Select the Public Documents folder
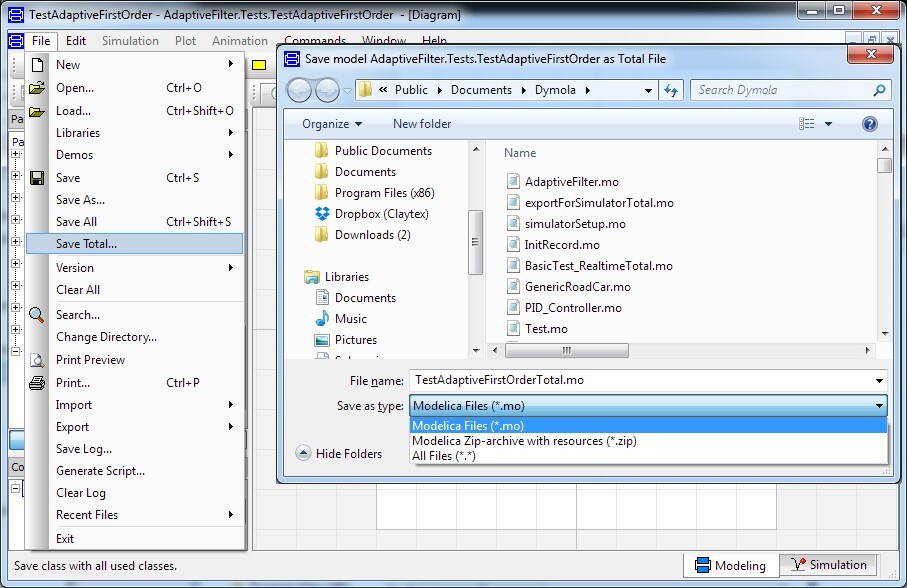 point(374,151)
